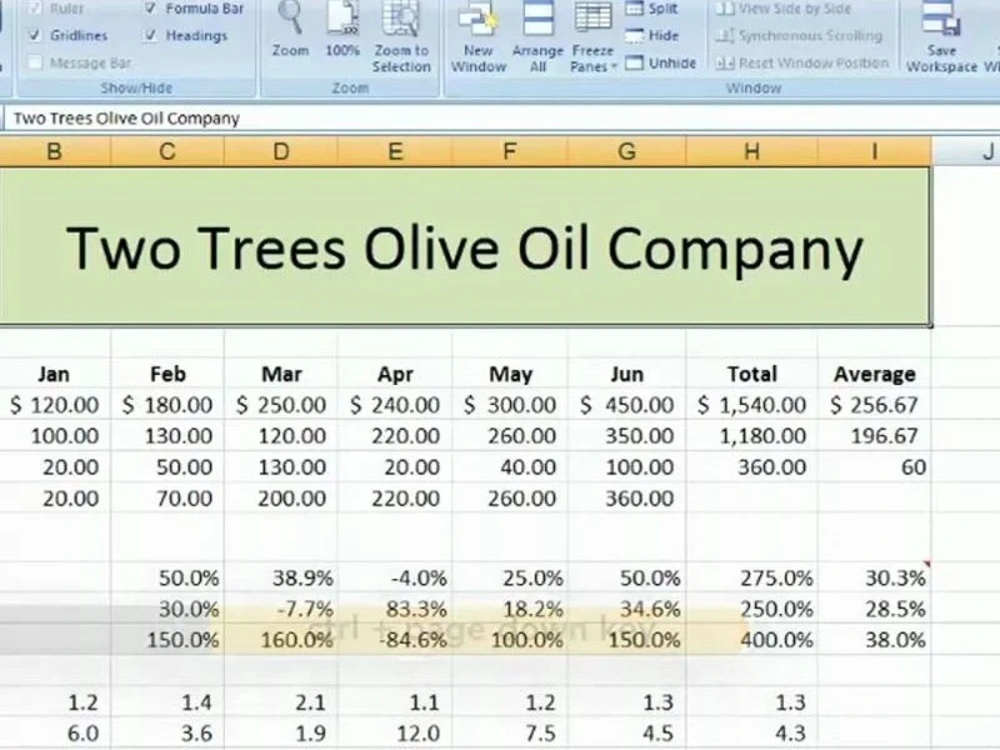Select the 12.0 cell in Apr column
Image resolution: width=1000 pixels, height=750 pixels.
click(395, 733)
